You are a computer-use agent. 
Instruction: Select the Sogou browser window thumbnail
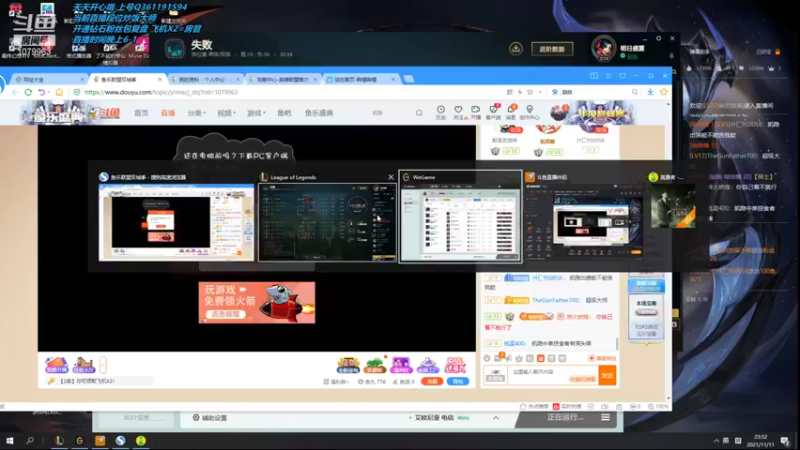[176, 222]
